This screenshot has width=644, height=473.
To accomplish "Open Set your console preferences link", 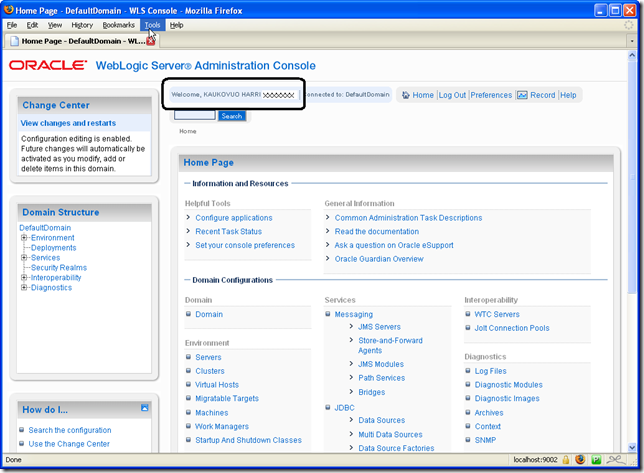I will pos(245,245).
